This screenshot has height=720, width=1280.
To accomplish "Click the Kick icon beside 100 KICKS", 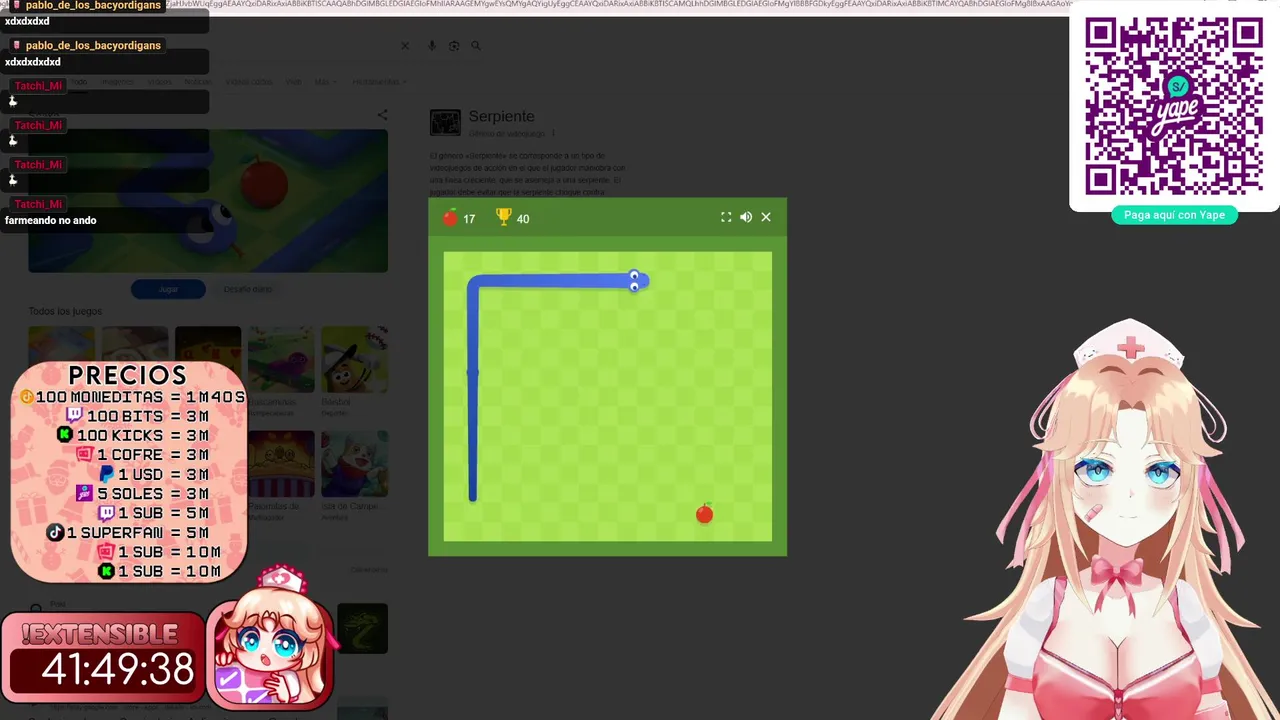I will (65, 435).
